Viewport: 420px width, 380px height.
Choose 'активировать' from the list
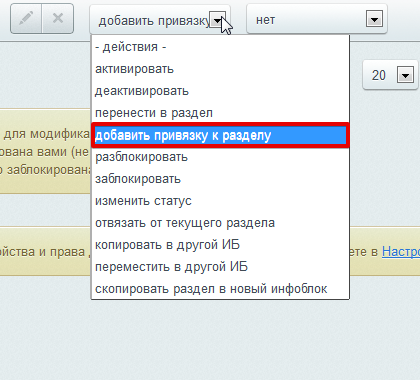220,69
